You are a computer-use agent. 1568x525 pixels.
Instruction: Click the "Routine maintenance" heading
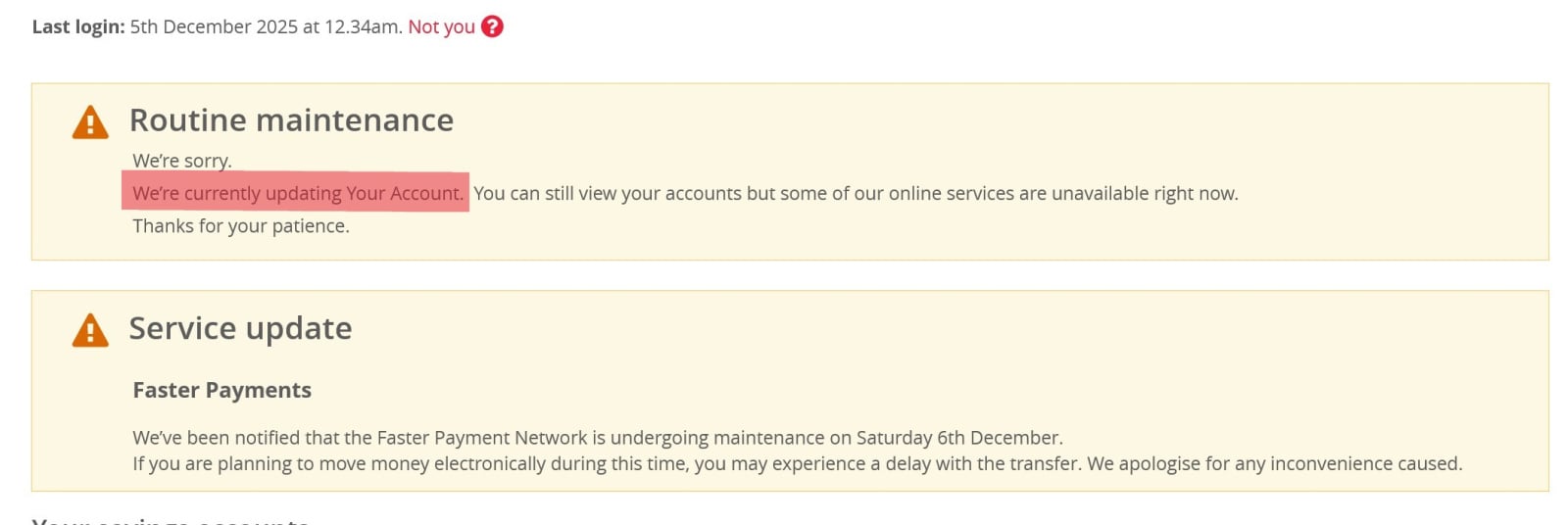coord(291,119)
